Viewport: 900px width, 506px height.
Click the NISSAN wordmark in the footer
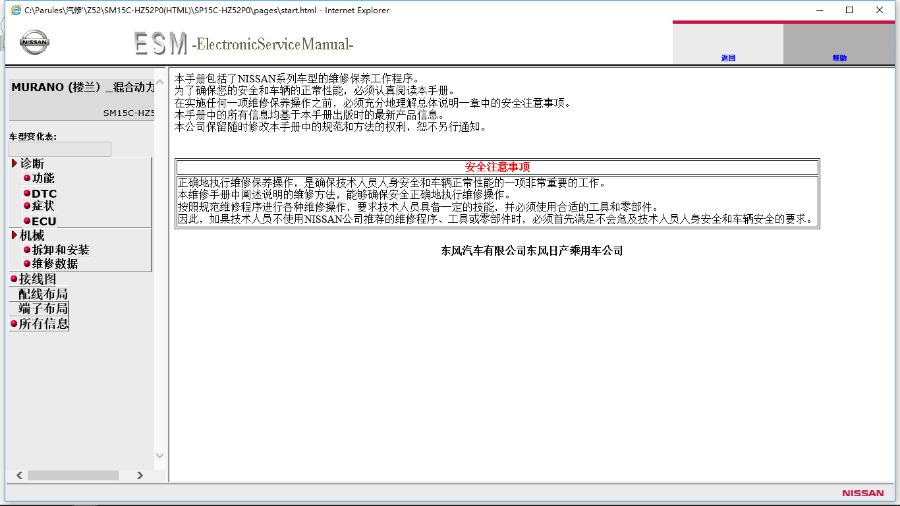click(x=863, y=493)
